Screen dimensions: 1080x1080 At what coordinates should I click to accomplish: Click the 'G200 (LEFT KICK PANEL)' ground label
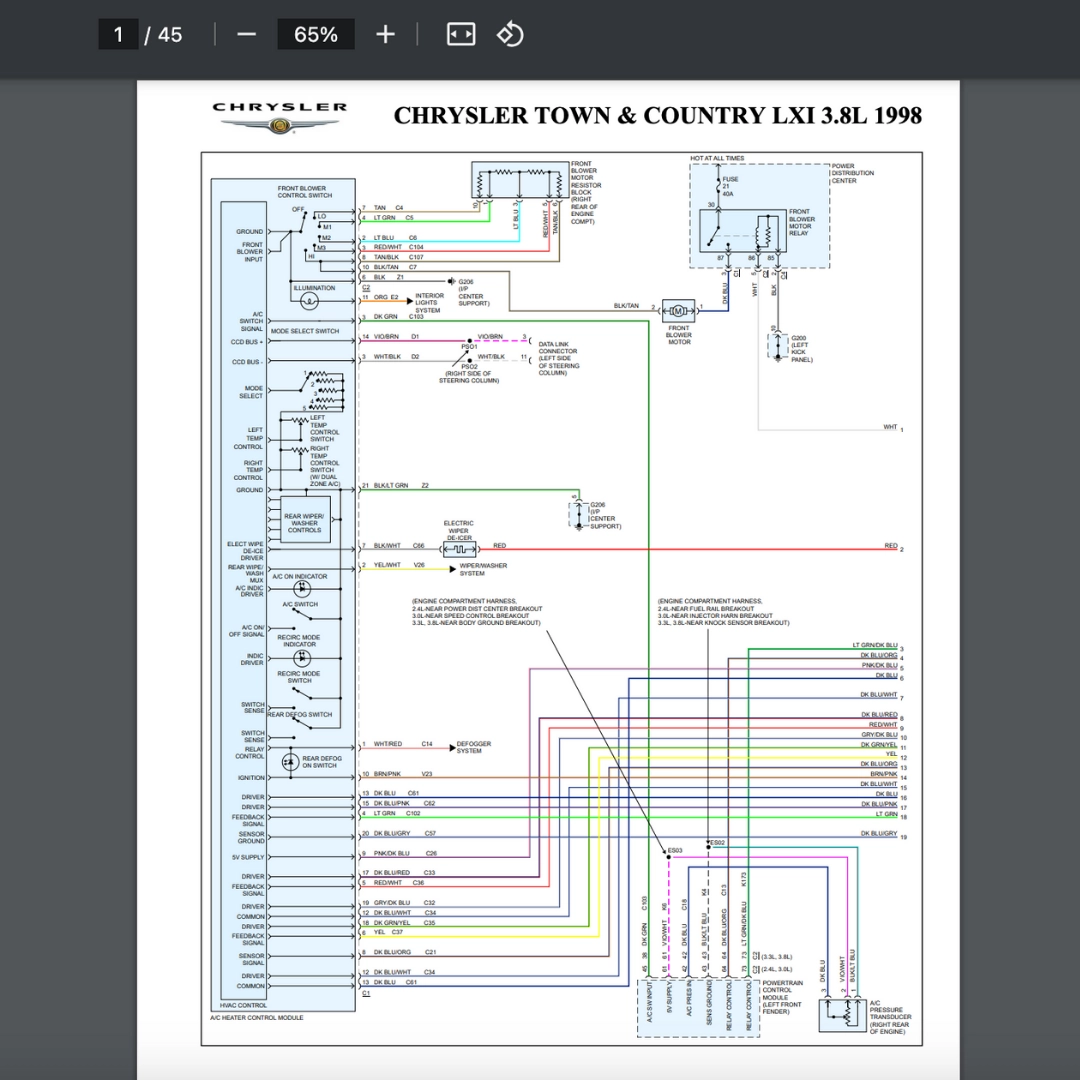802,349
